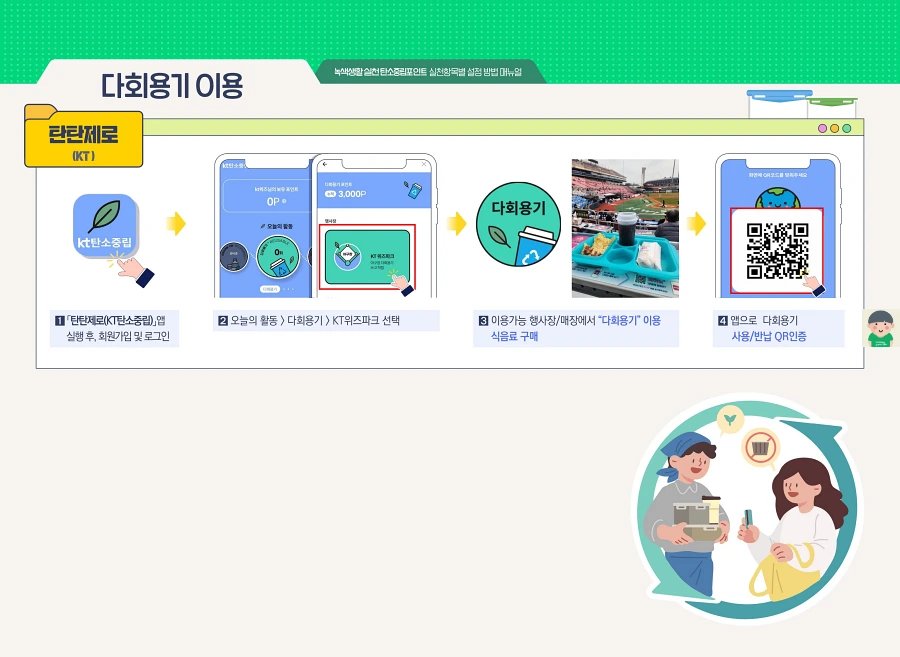
Task: Click the green-lid food container illustration
Action: (832, 108)
